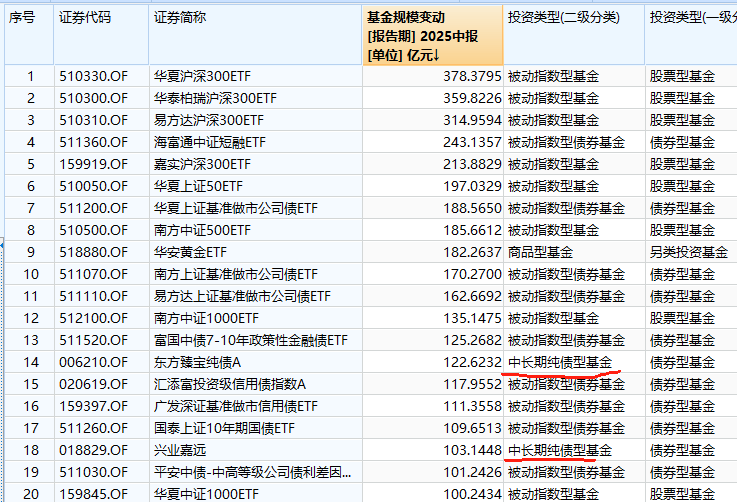Select value 185.6612
Viewport: 737px width, 502px height.
coord(472,230)
